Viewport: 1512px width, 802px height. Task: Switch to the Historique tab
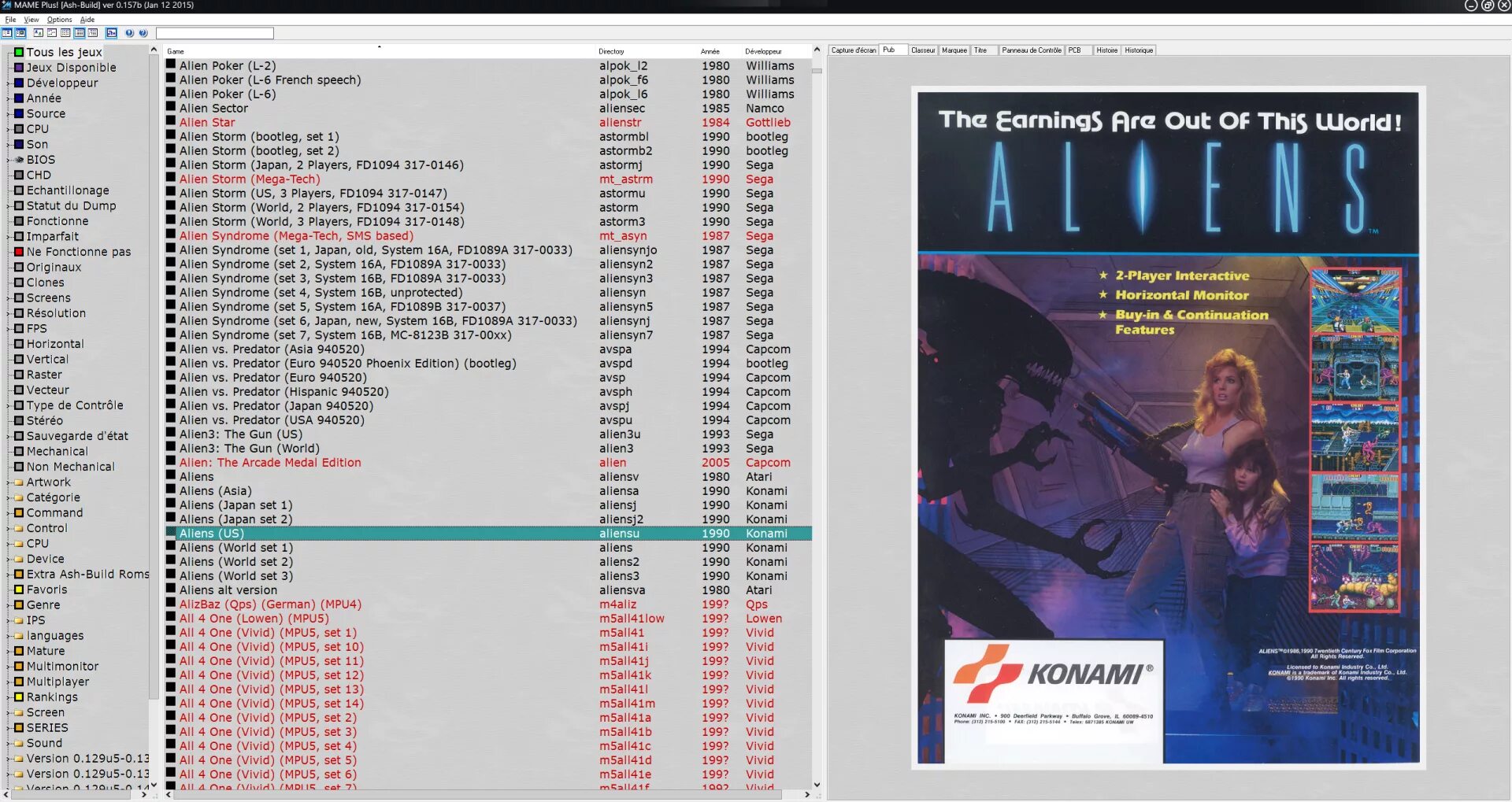(1139, 50)
